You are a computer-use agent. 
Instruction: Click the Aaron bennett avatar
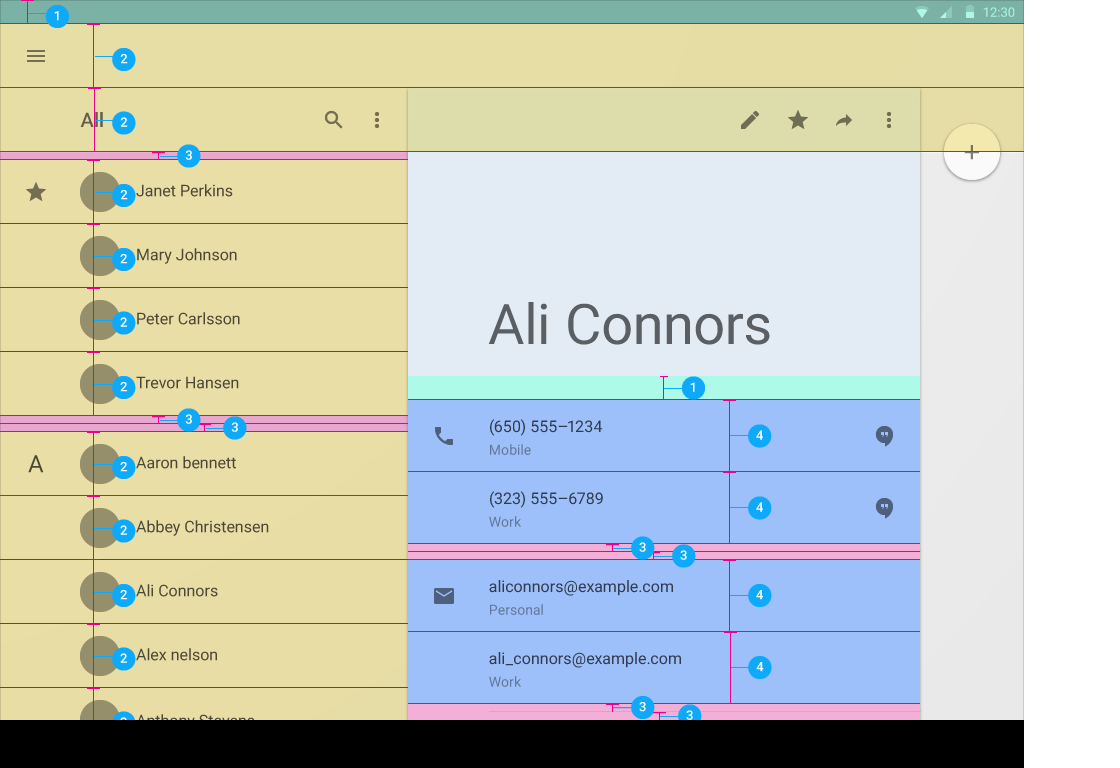(x=99, y=463)
